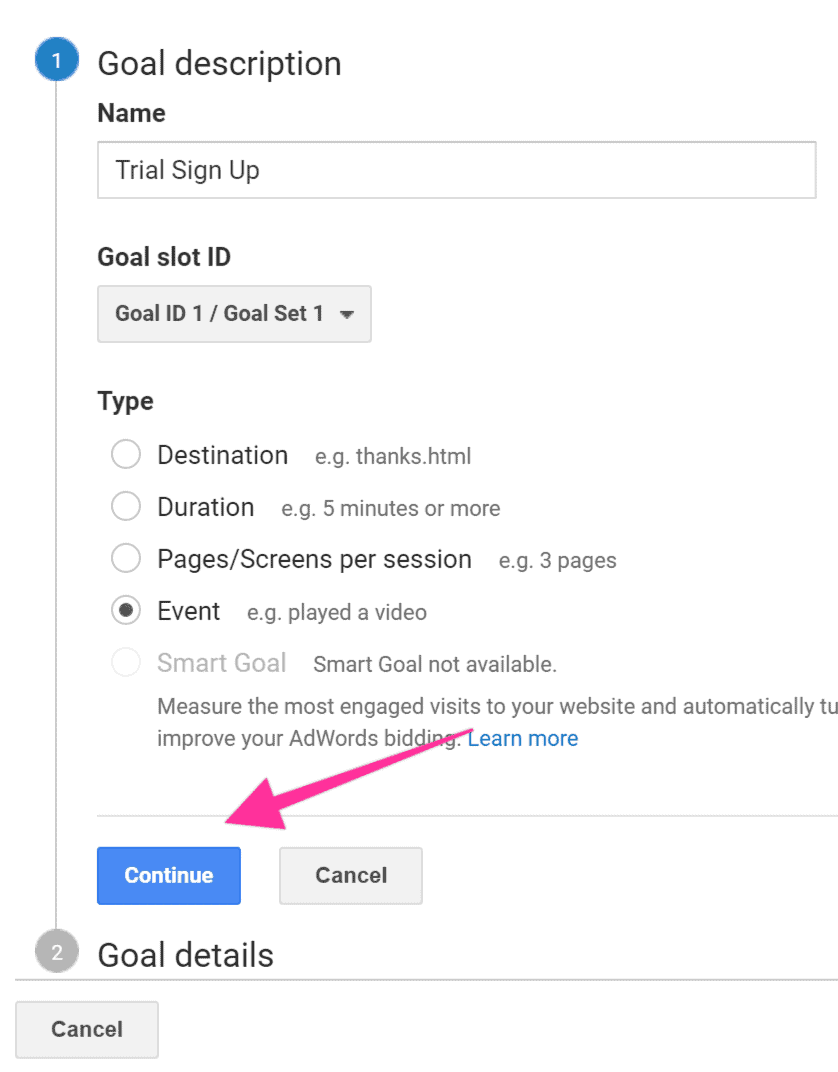Click the Name field label

click(x=131, y=113)
